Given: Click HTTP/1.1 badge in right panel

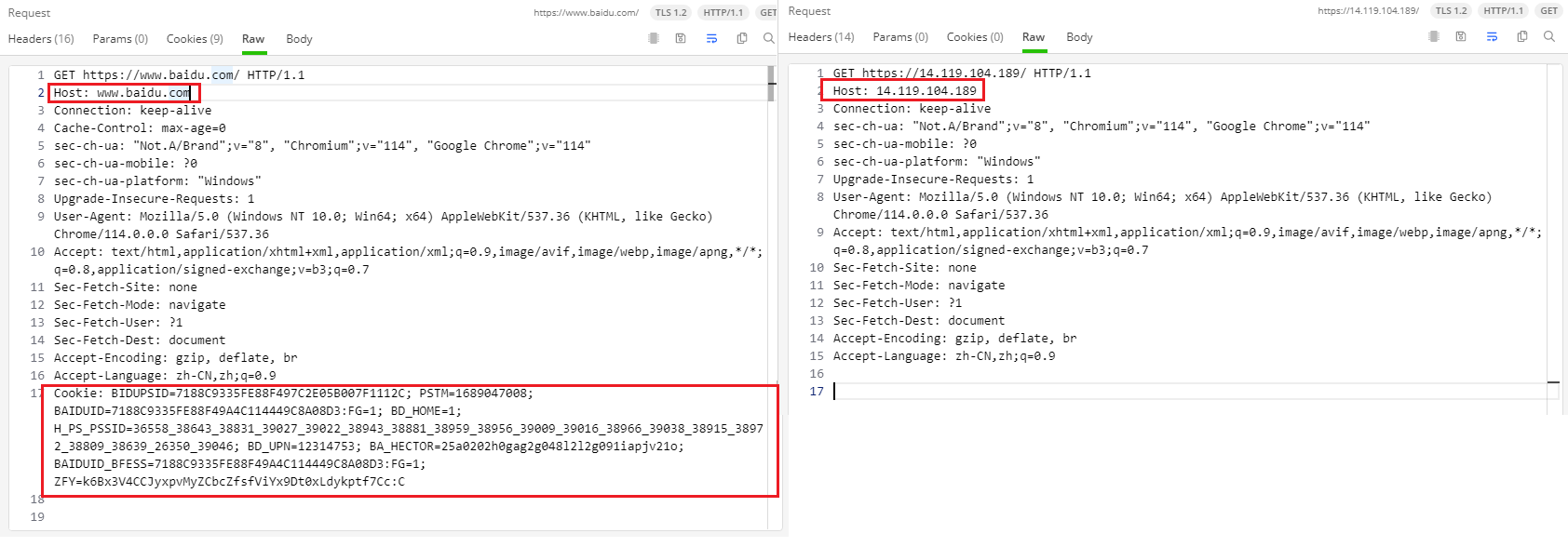Looking at the screenshot, I should tap(1503, 11).
